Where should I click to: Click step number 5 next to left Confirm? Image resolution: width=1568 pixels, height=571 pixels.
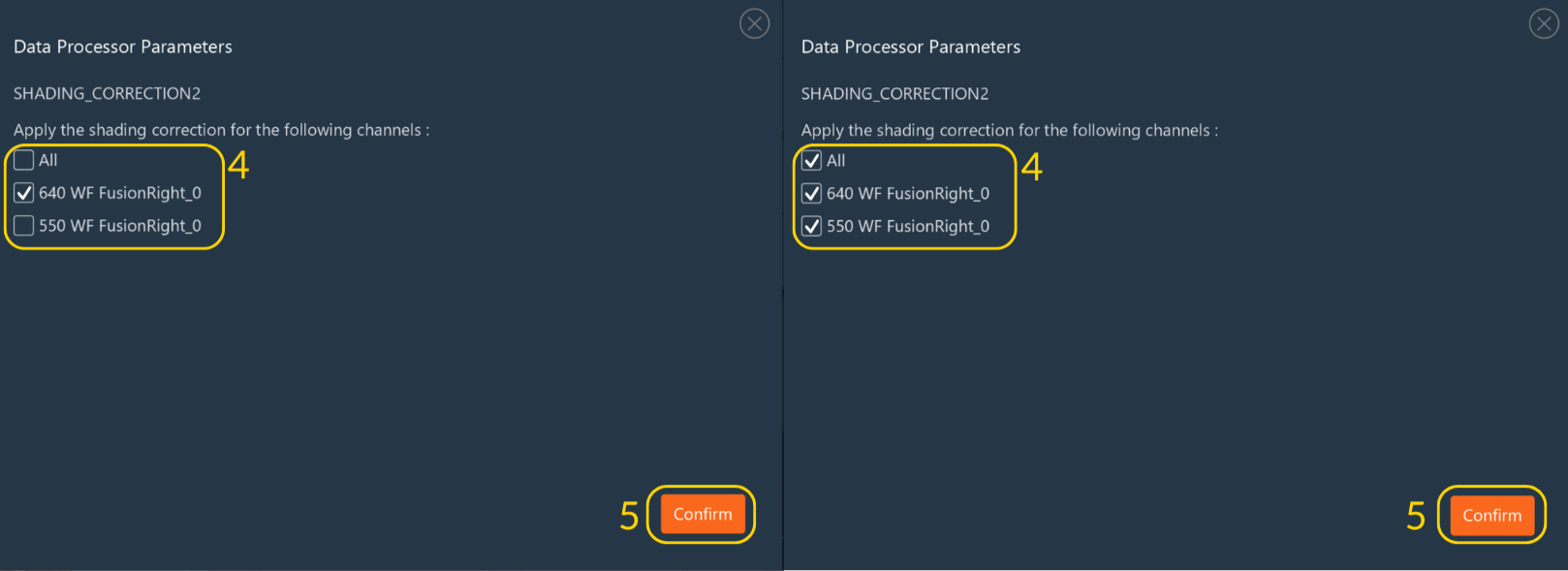629,516
